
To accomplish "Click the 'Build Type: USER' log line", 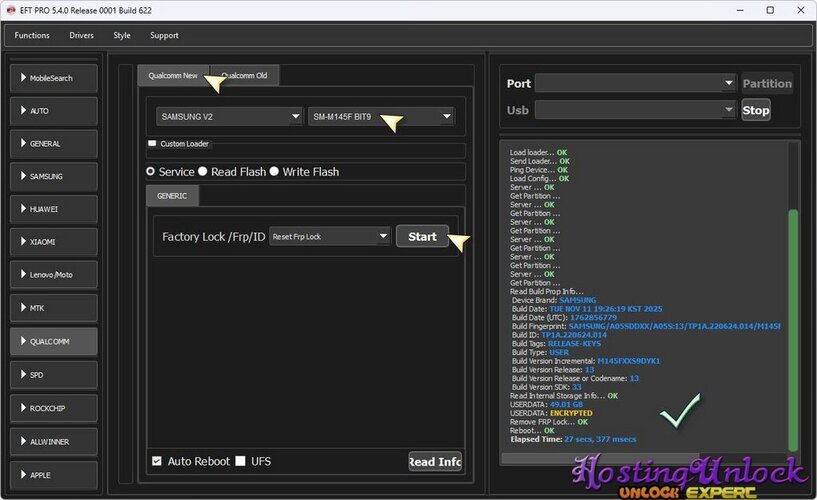I will coord(540,352).
